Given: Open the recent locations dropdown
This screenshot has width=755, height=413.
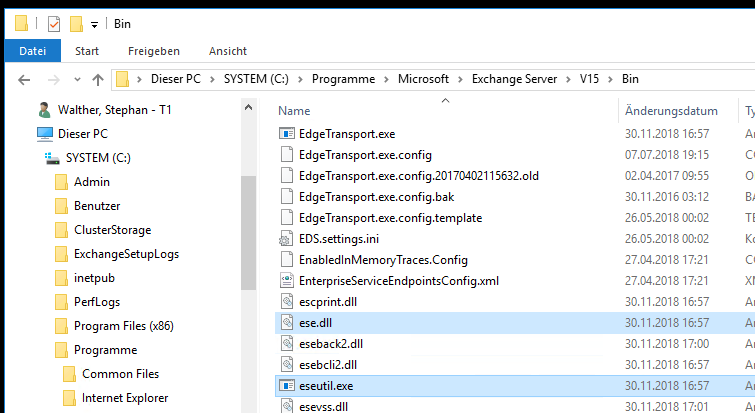Looking at the screenshot, I should click(x=77, y=80).
